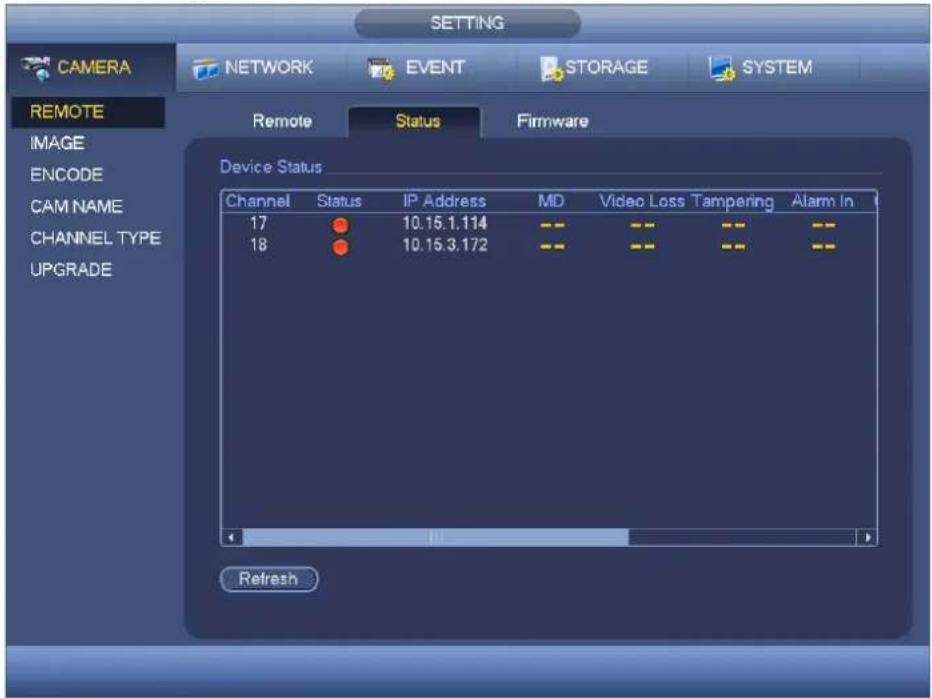
Task: Open CHANNEL TYPE in the sidebar
Action: point(95,238)
